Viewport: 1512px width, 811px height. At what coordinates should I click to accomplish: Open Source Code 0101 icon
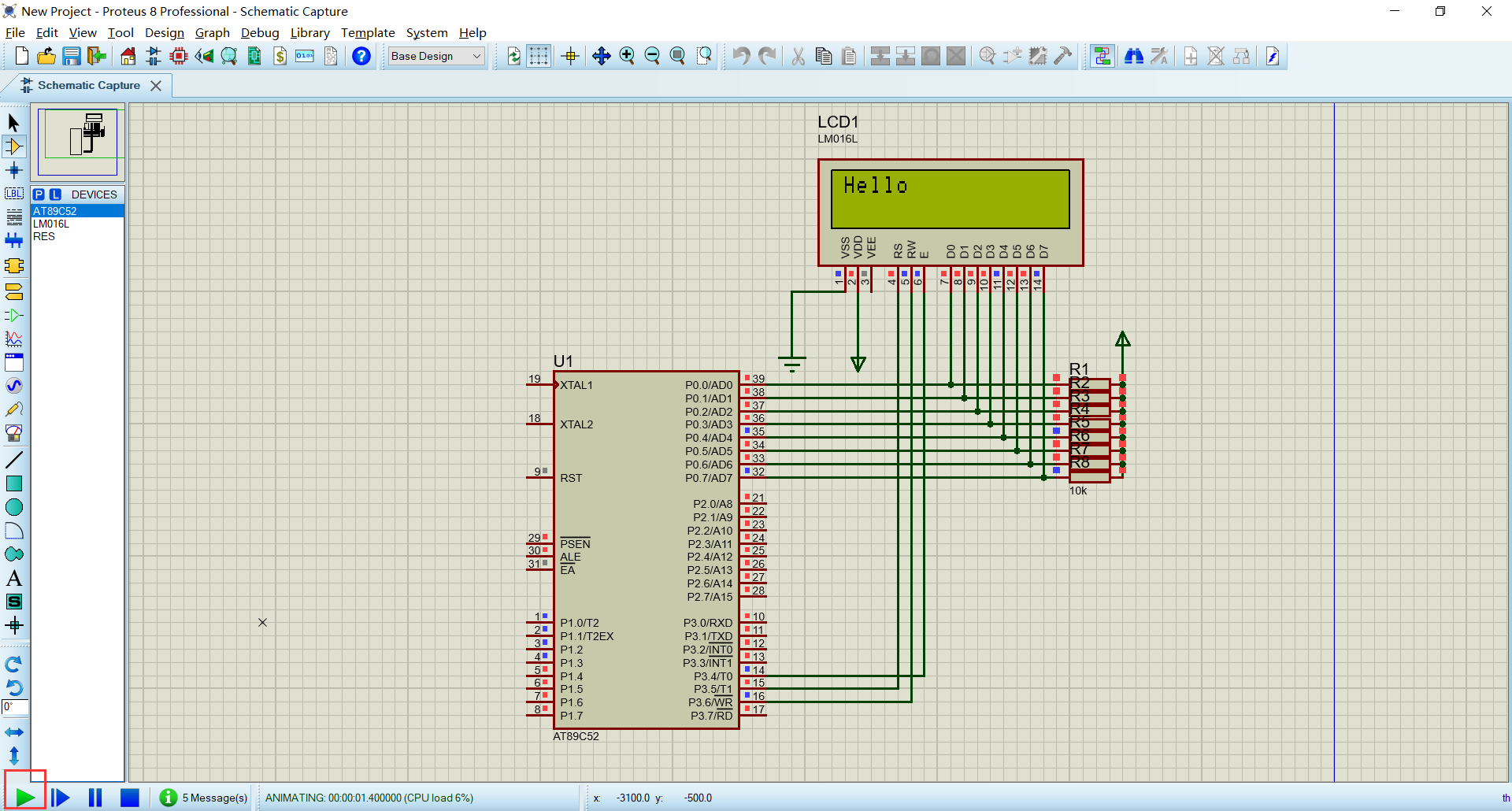click(305, 56)
